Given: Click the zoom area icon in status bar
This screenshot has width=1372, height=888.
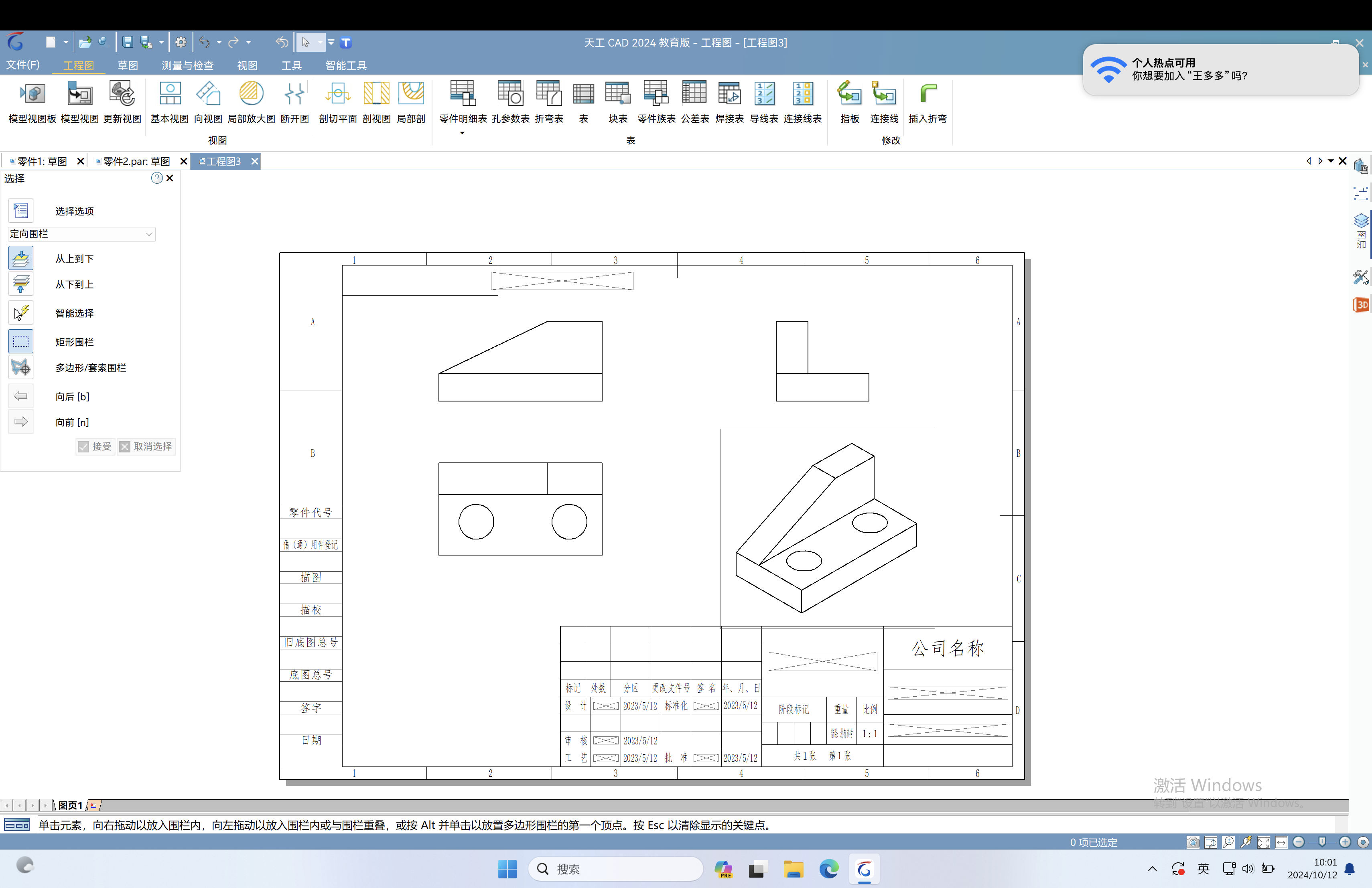Looking at the screenshot, I should point(1211,842).
